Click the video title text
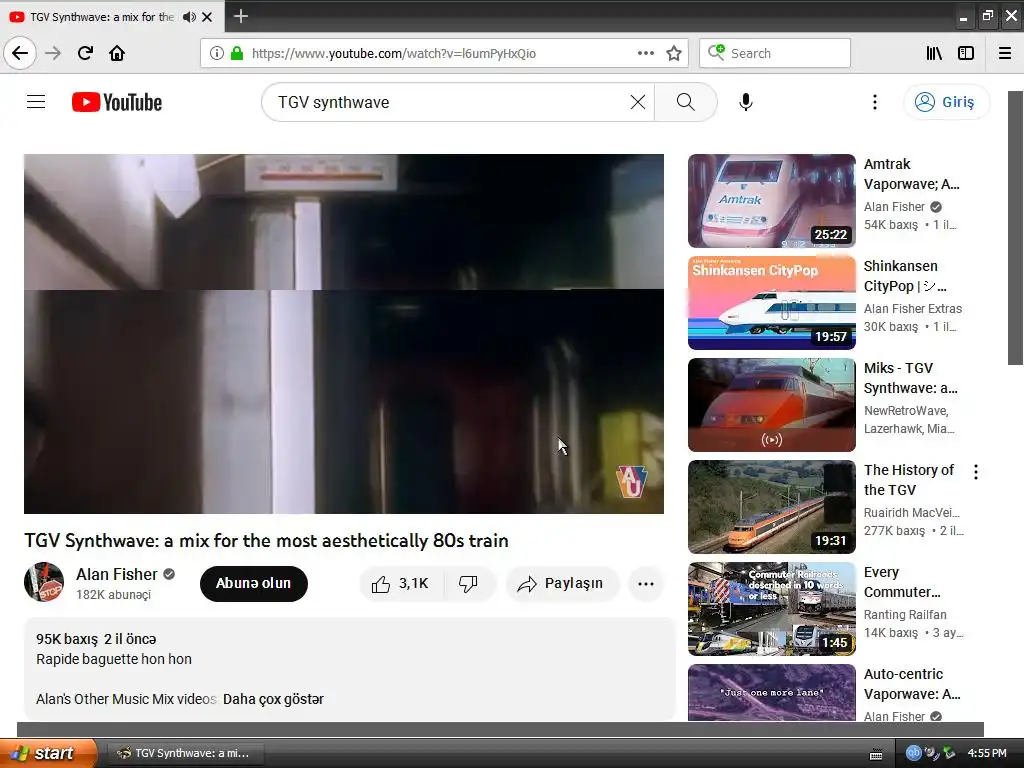1024x768 pixels. (x=266, y=541)
